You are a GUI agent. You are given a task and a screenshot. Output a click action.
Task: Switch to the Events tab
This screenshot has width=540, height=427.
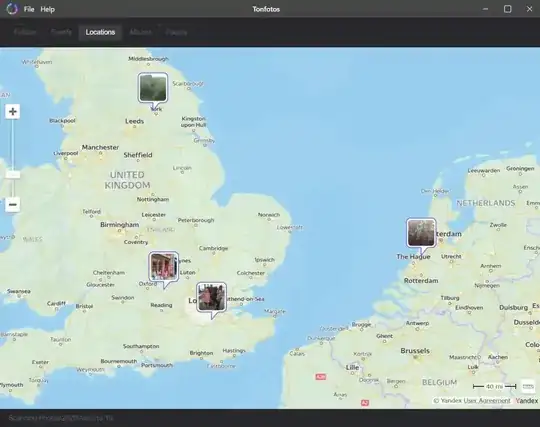click(61, 32)
